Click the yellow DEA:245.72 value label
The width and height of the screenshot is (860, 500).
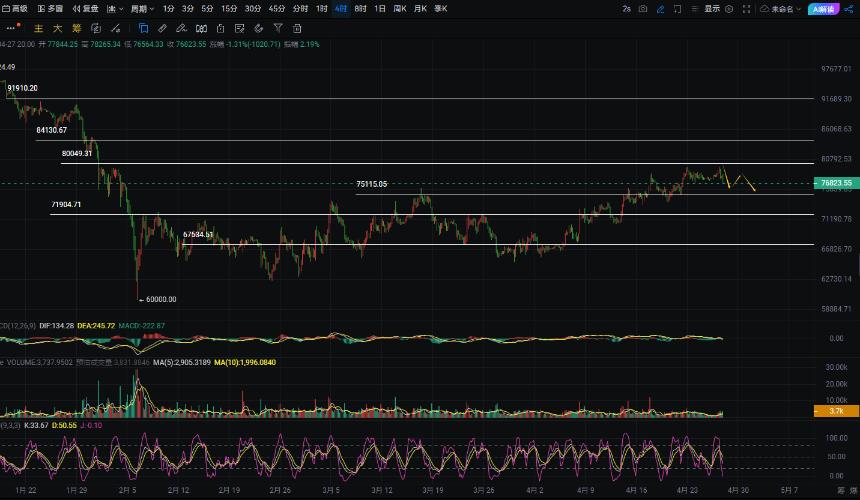tap(96, 326)
